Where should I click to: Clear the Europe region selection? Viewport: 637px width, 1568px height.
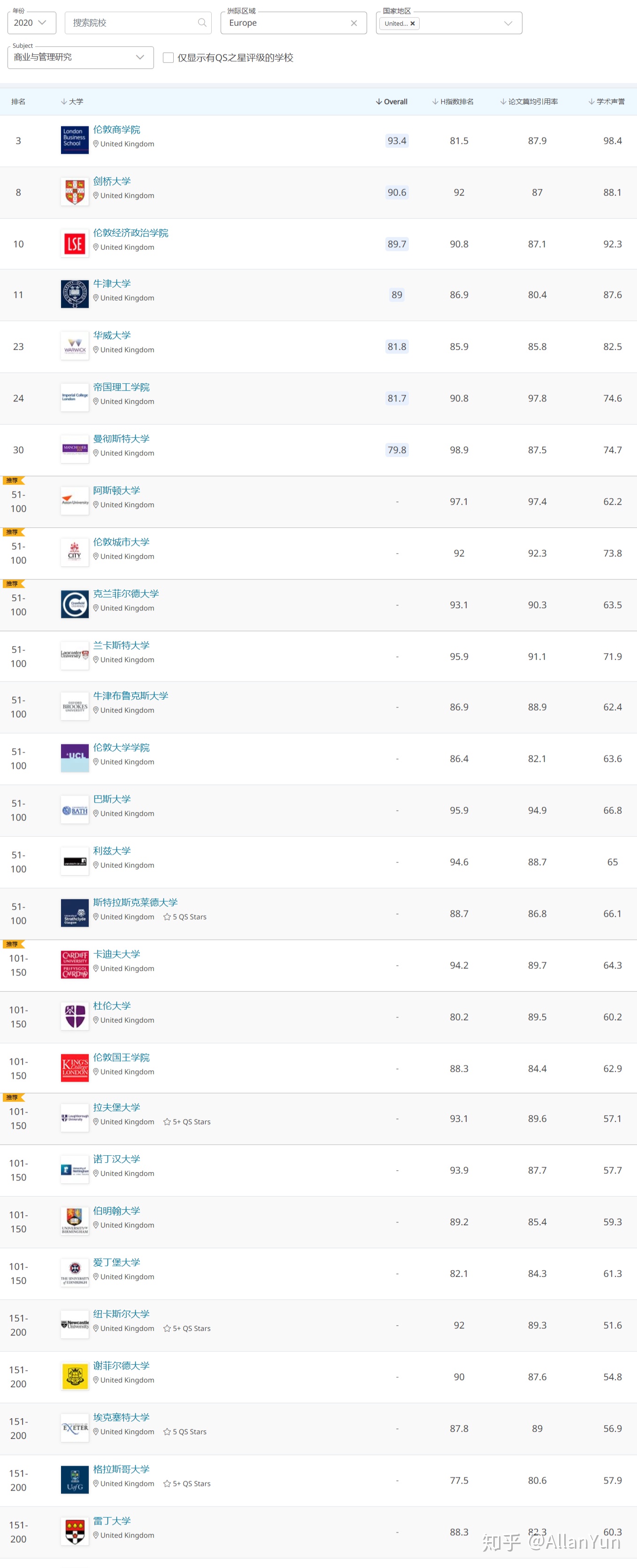(x=353, y=23)
